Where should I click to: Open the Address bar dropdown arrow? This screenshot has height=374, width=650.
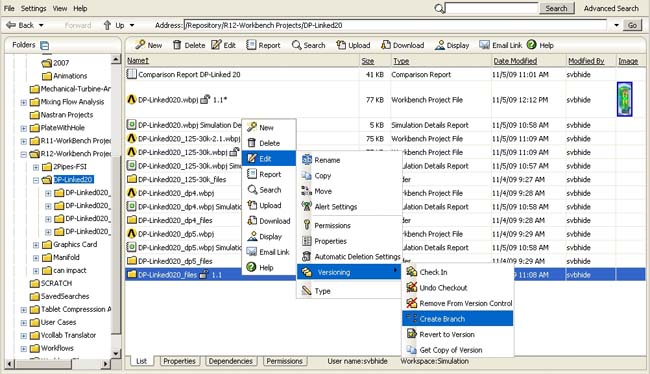(x=616, y=25)
